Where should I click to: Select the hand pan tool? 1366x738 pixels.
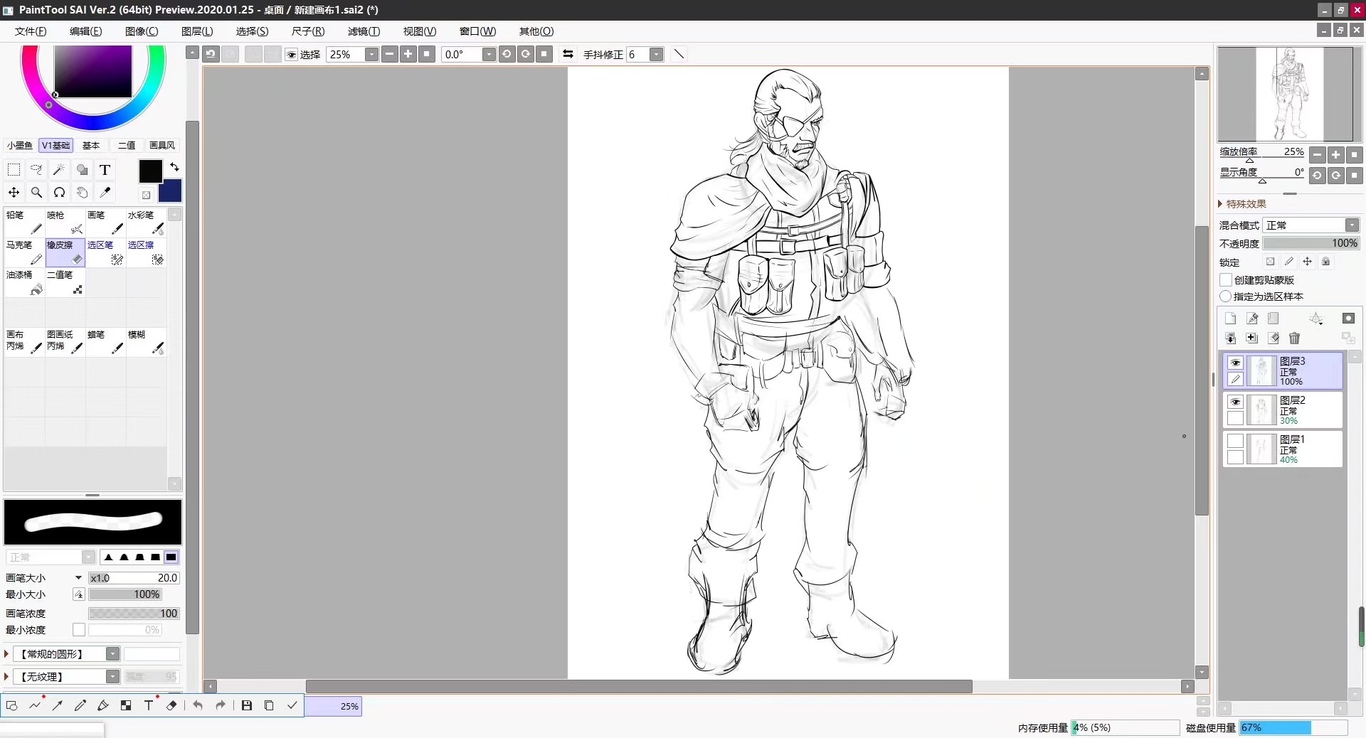(x=82, y=192)
